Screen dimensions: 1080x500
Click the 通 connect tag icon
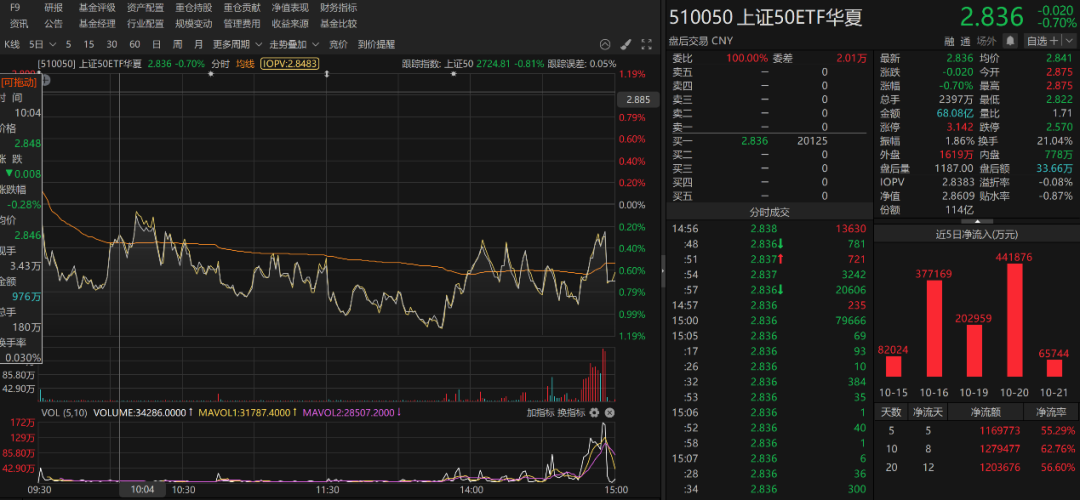[965, 41]
